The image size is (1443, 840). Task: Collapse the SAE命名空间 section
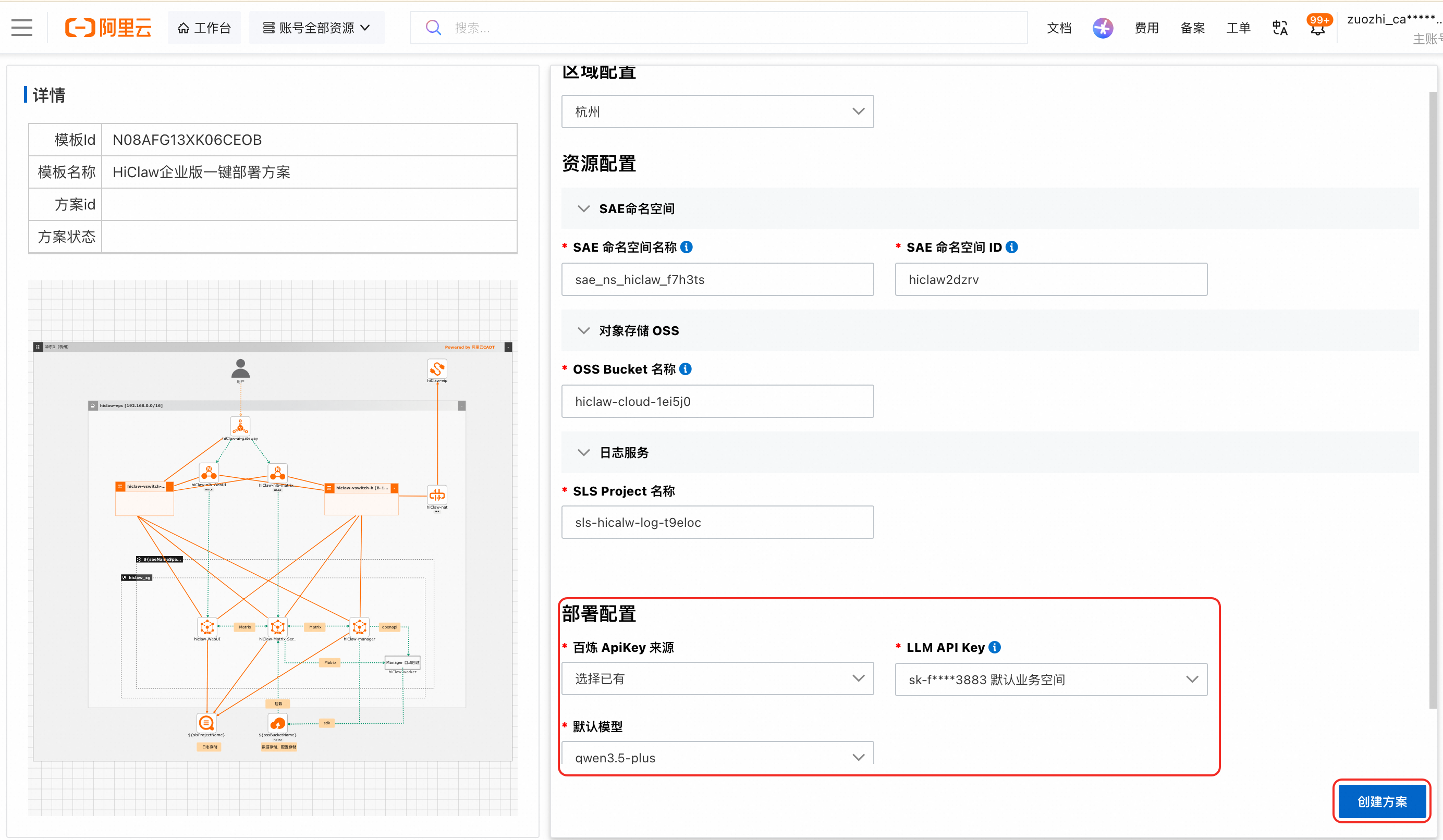tap(583, 209)
